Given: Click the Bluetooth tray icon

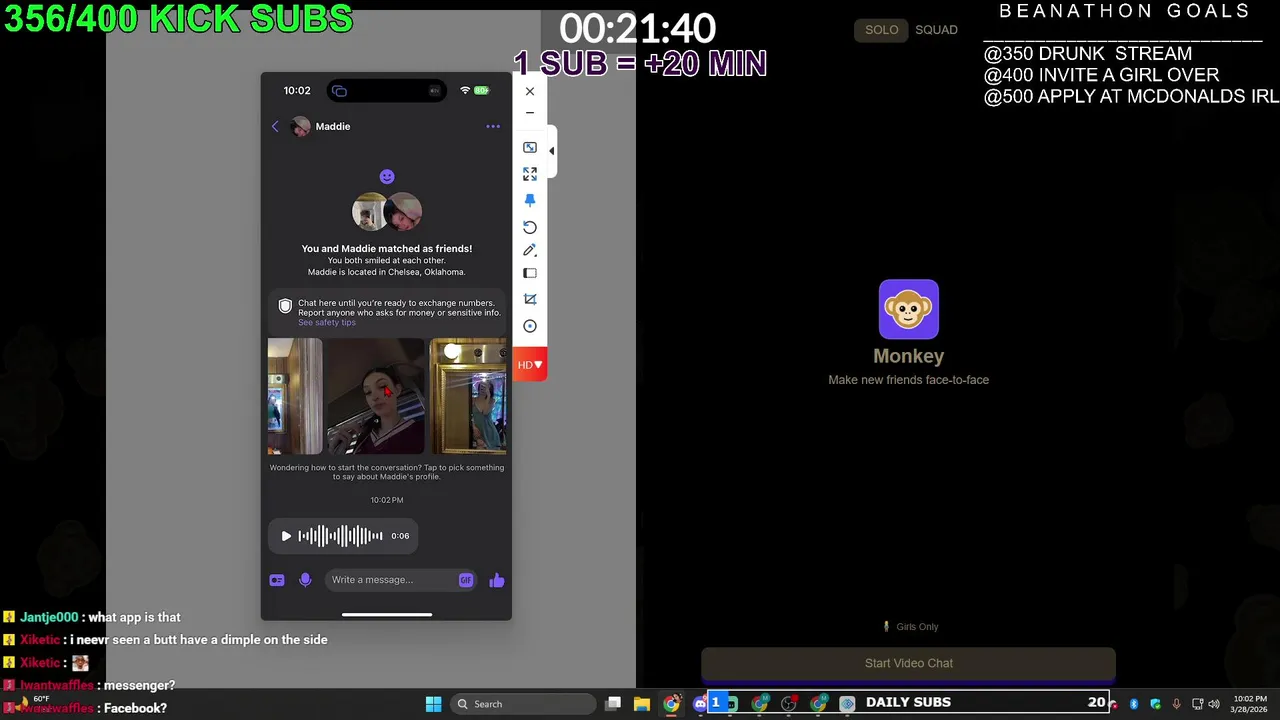Looking at the screenshot, I should pyautogui.click(x=1134, y=704).
